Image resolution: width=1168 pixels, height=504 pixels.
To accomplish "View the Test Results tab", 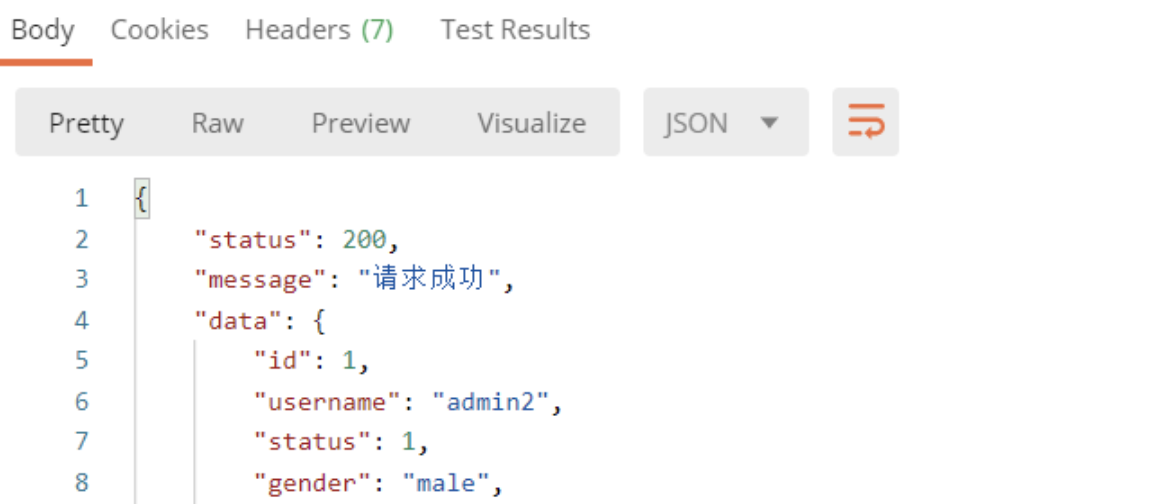I will 515,30.
